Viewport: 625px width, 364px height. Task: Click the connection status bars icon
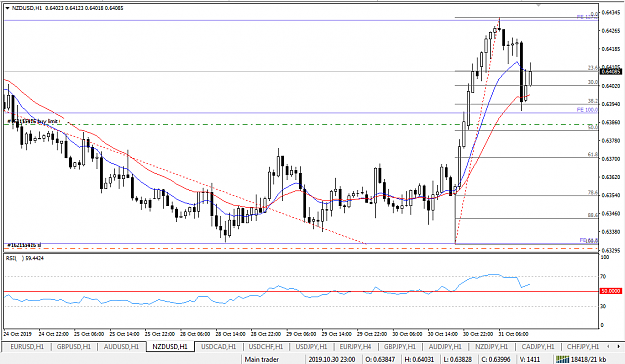[x=562, y=359]
